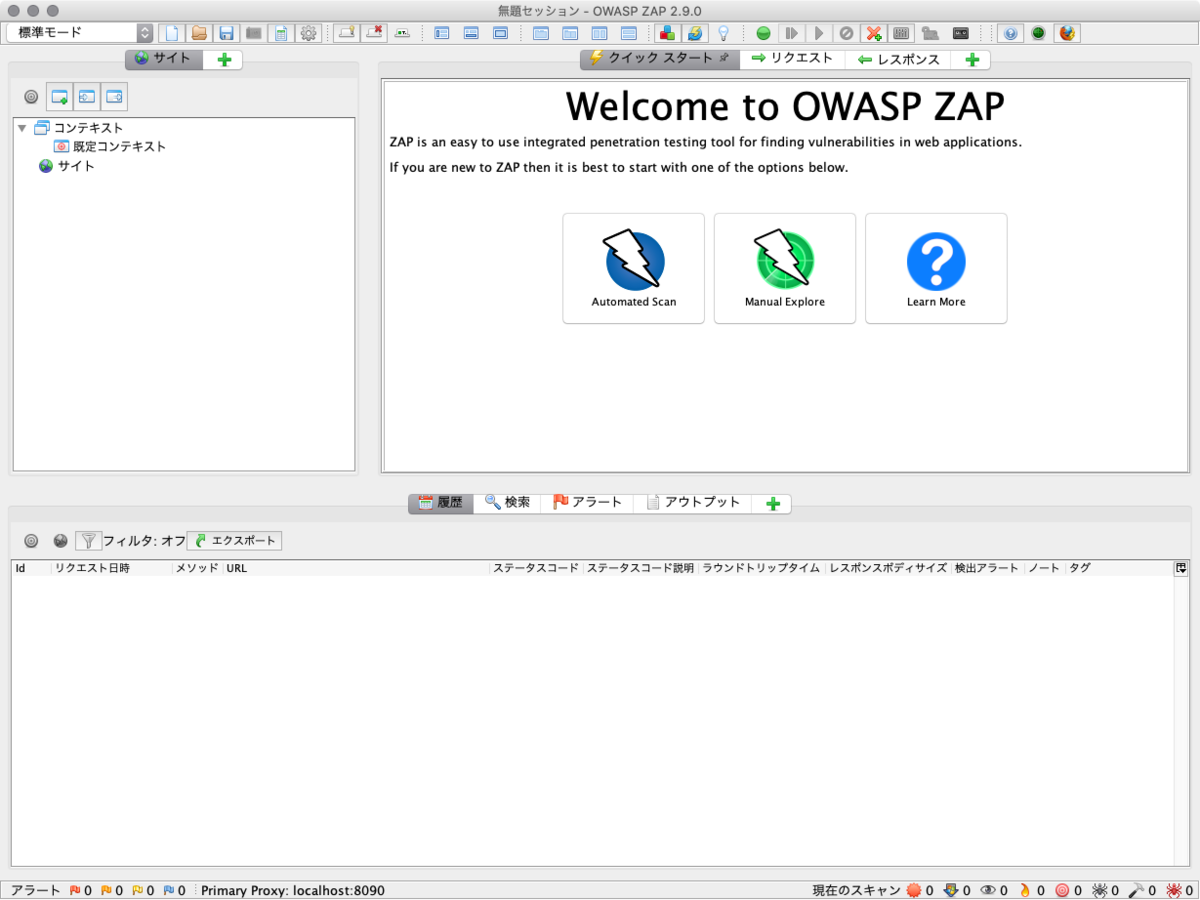Toggle the pin on Quick Start tab
This screenshot has height=900, width=1200.
[724, 59]
